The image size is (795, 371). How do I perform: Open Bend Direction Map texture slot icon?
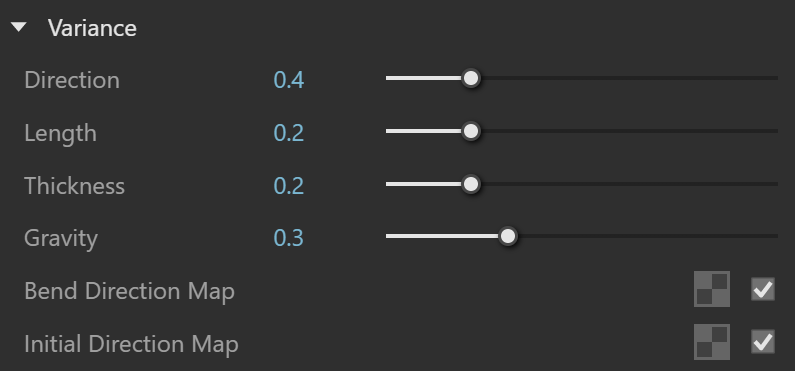tap(712, 289)
